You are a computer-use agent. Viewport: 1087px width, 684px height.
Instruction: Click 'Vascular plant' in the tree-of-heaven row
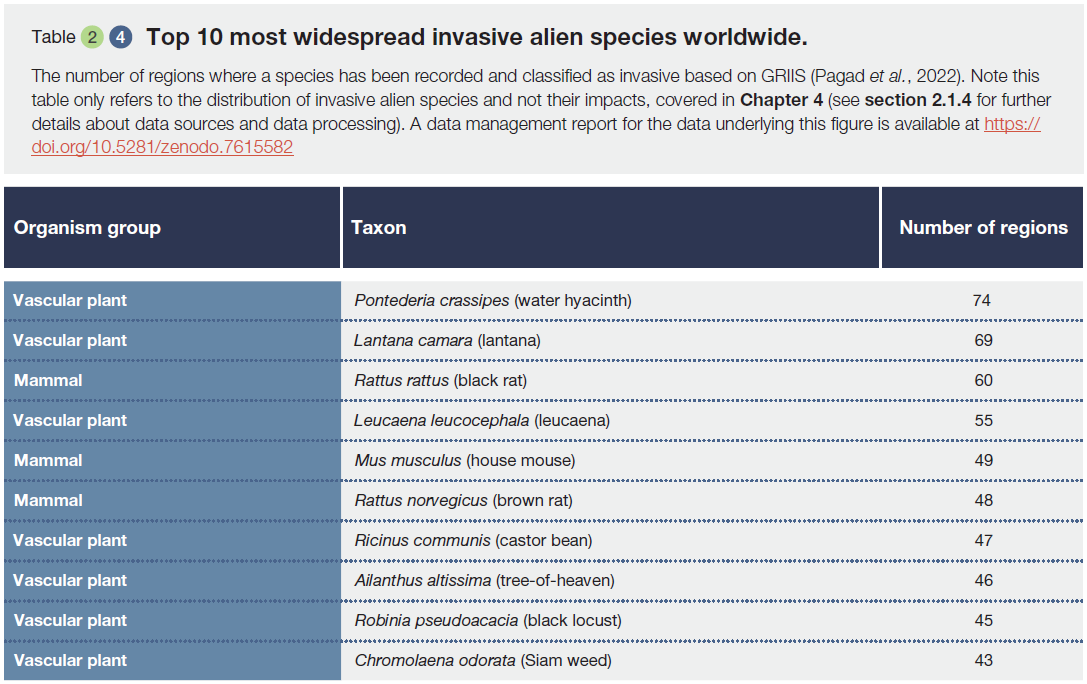(x=70, y=581)
